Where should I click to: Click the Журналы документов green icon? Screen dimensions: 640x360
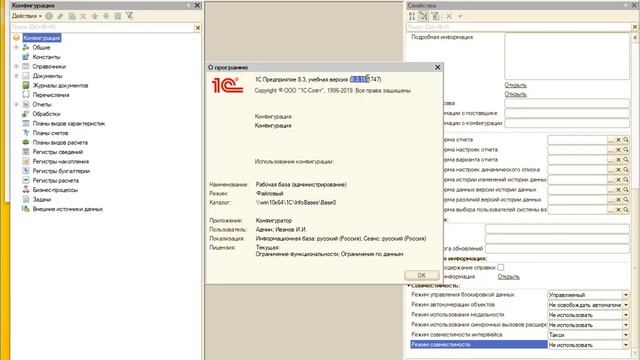26,85
